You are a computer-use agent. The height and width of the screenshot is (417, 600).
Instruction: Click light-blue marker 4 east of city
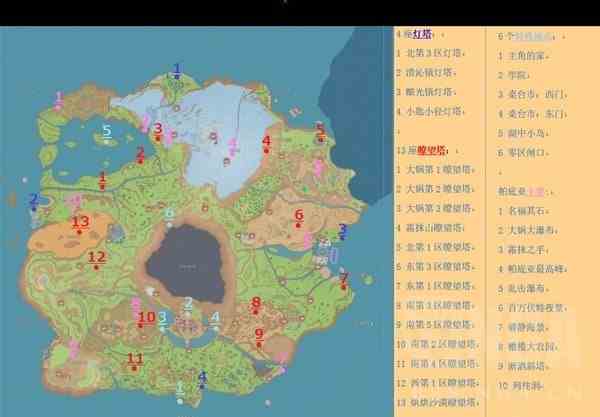tap(215, 319)
